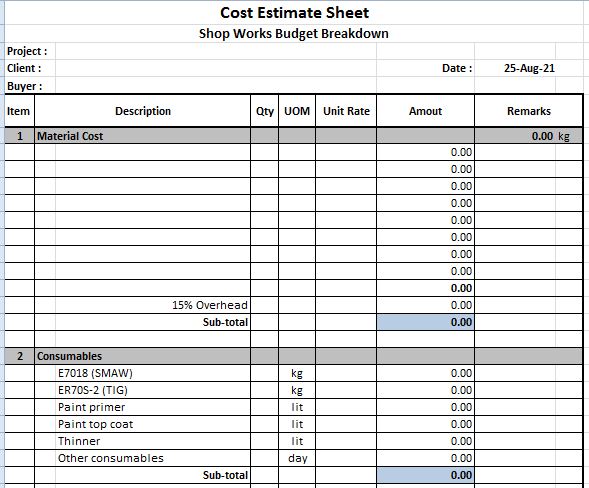Click the Qty column header
Image resolution: width=589 pixels, height=488 pixels.
point(265,111)
